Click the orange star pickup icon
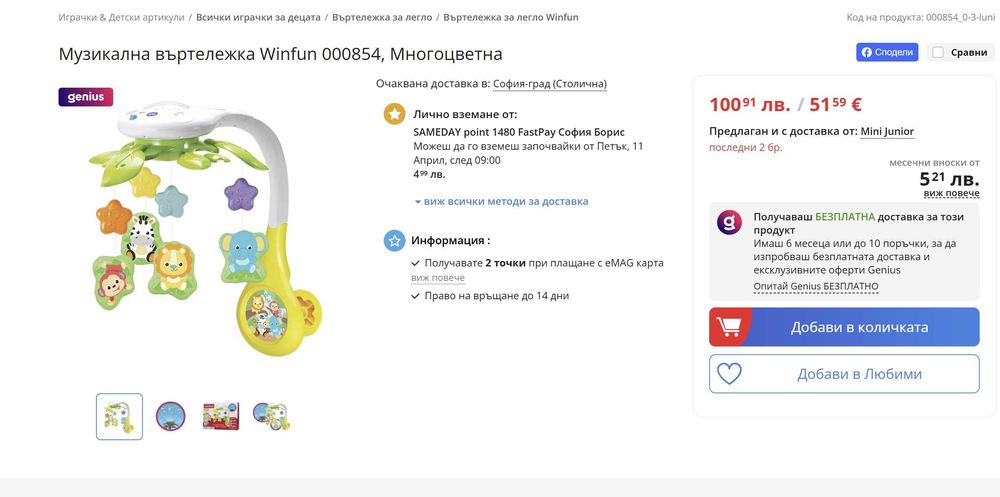 click(x=394, y=114)
